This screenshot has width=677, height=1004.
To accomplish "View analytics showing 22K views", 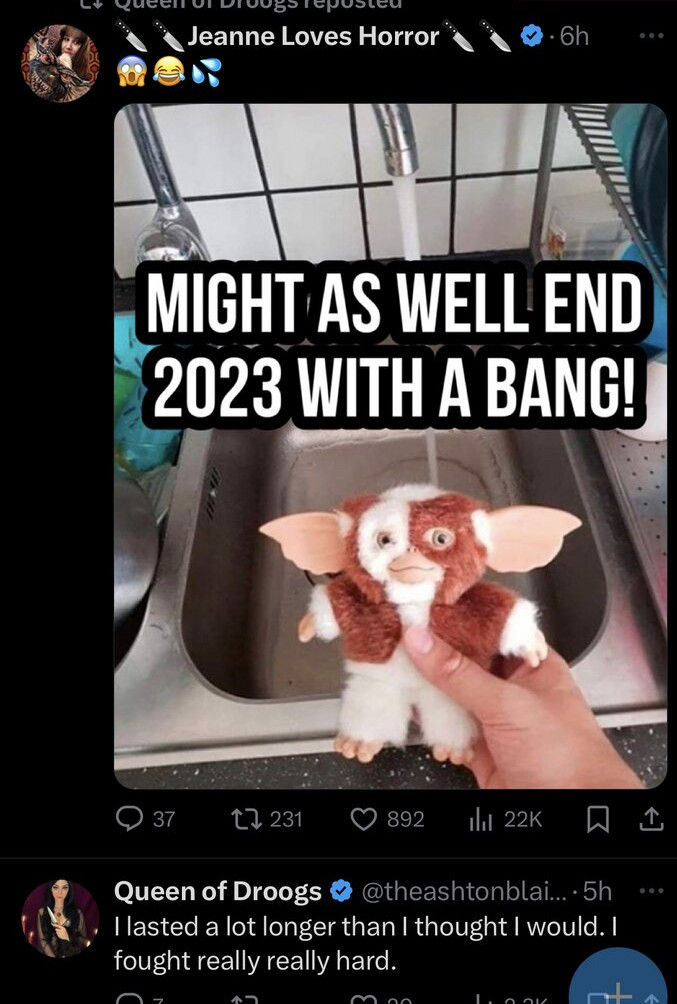I will (x=505, y=819).
